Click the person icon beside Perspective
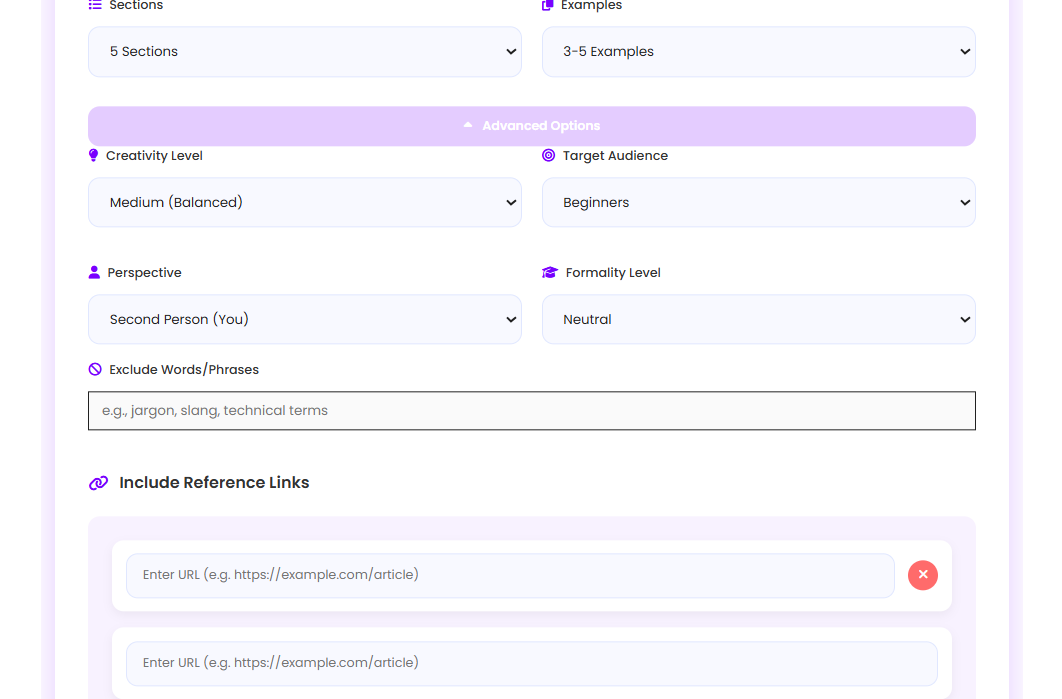Screen dimensions: 1062x699 coord(94,273)
